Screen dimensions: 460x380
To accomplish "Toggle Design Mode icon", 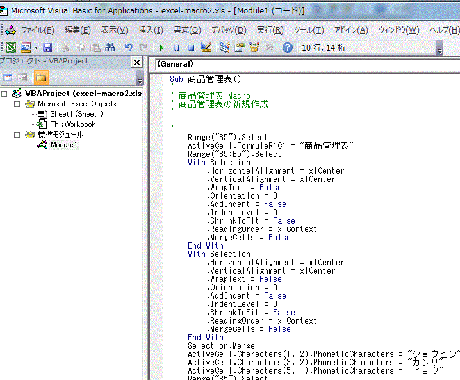I will (206, 48).
